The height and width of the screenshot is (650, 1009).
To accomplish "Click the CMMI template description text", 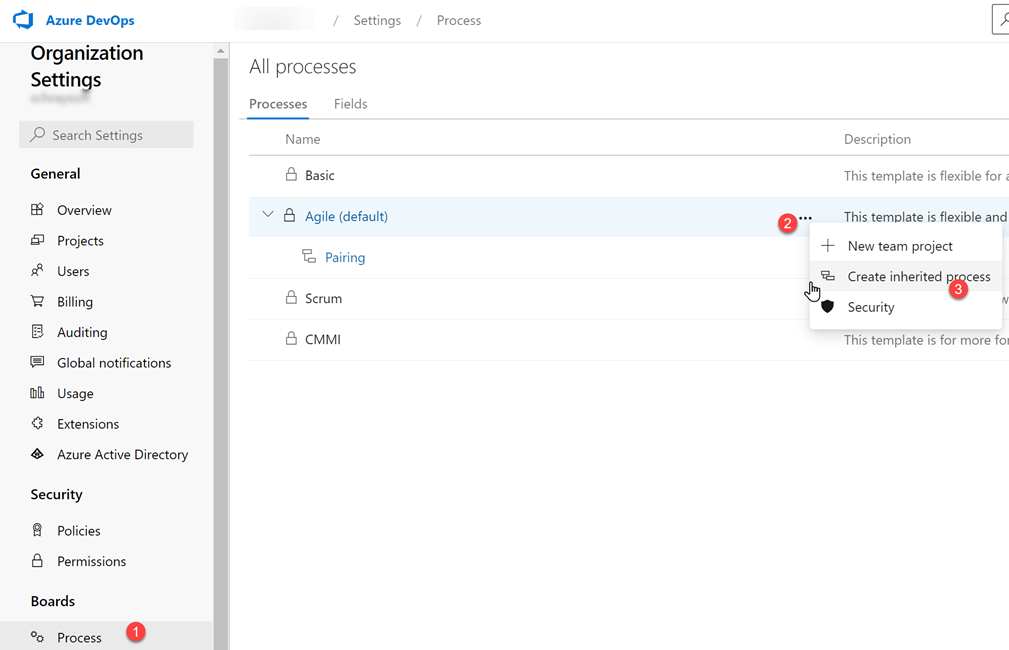I will 926,340.
